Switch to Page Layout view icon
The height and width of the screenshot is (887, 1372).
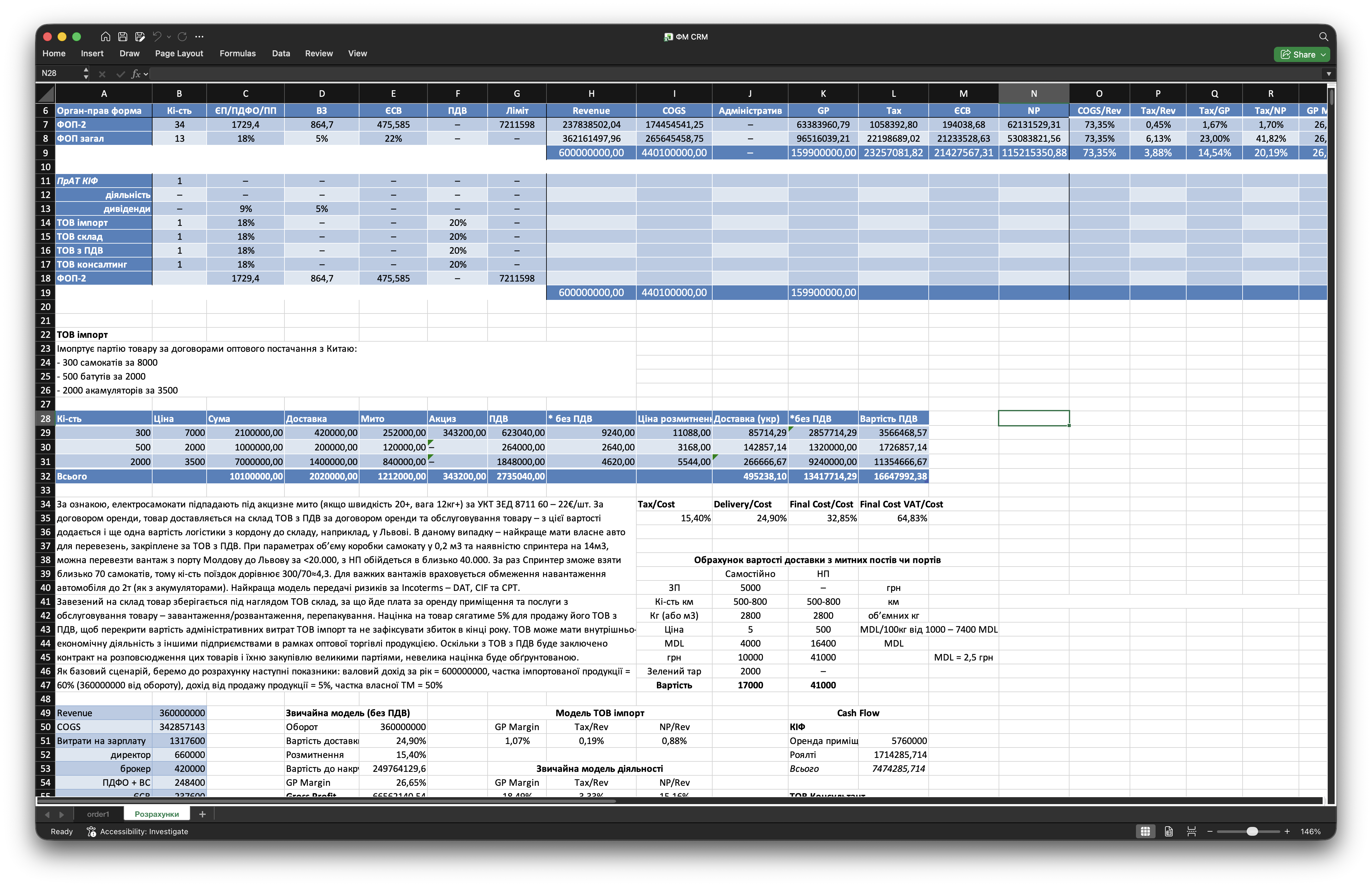click(x=1169, y=831)
